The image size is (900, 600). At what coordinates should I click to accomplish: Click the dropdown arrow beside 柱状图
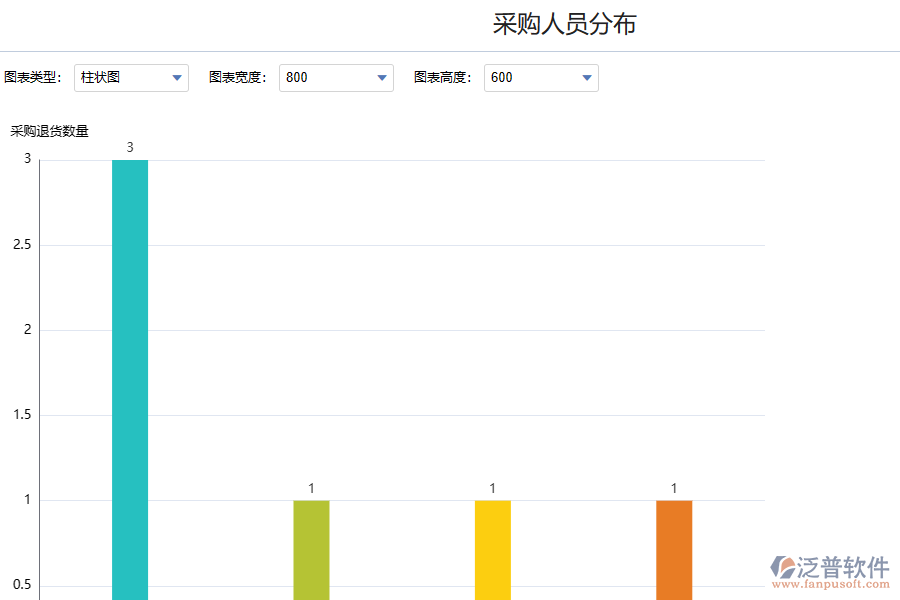177,77
